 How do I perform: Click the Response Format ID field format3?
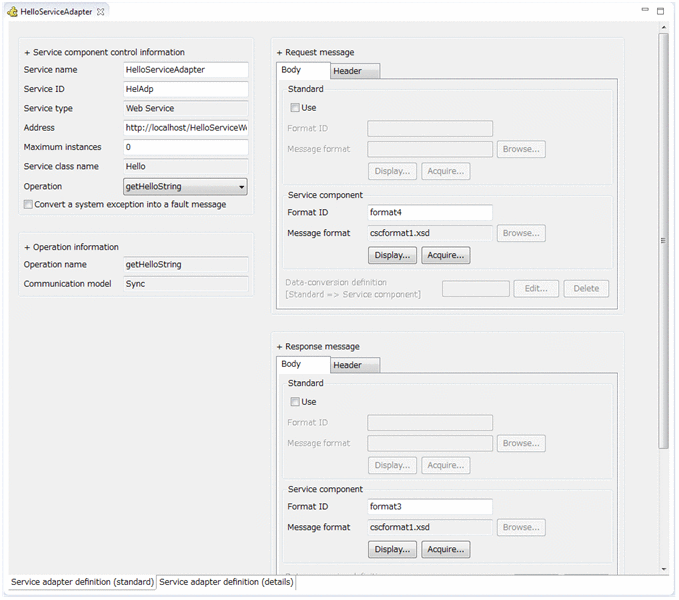coord(430,506)
